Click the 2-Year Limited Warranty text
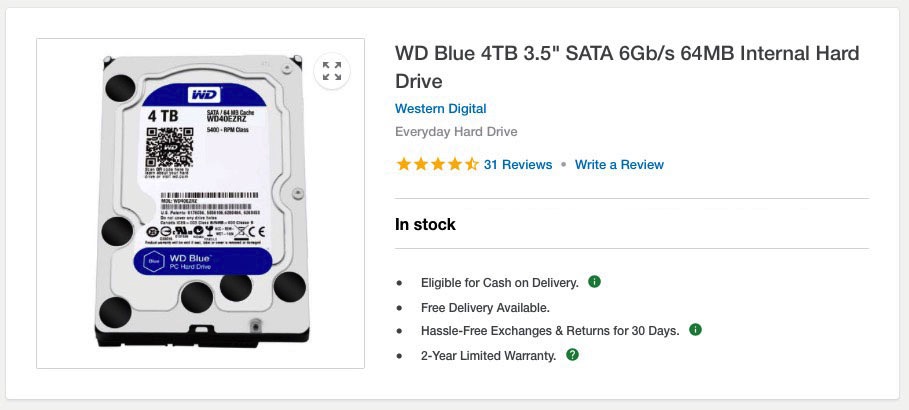Viewport: 909px width, 410px height. point(488,355)
